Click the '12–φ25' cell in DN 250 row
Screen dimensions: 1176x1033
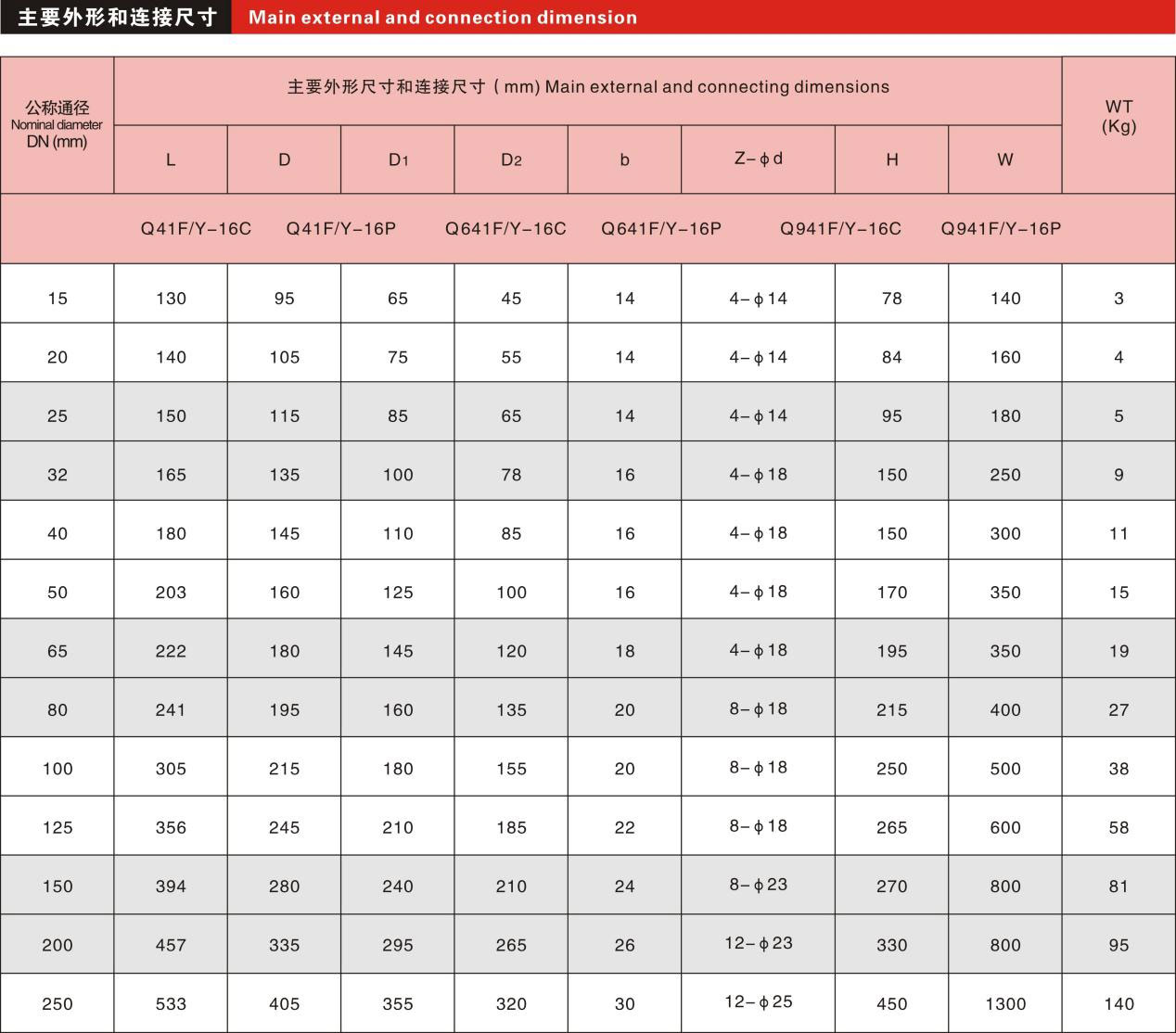758,1002
